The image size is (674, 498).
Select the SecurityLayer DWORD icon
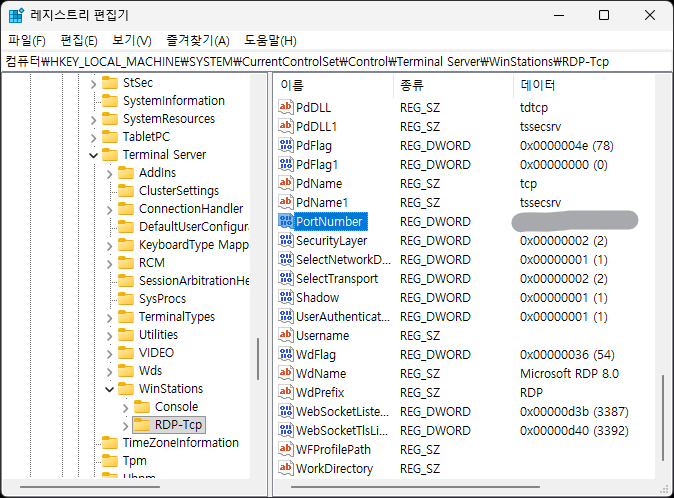[x=286, y=240]
